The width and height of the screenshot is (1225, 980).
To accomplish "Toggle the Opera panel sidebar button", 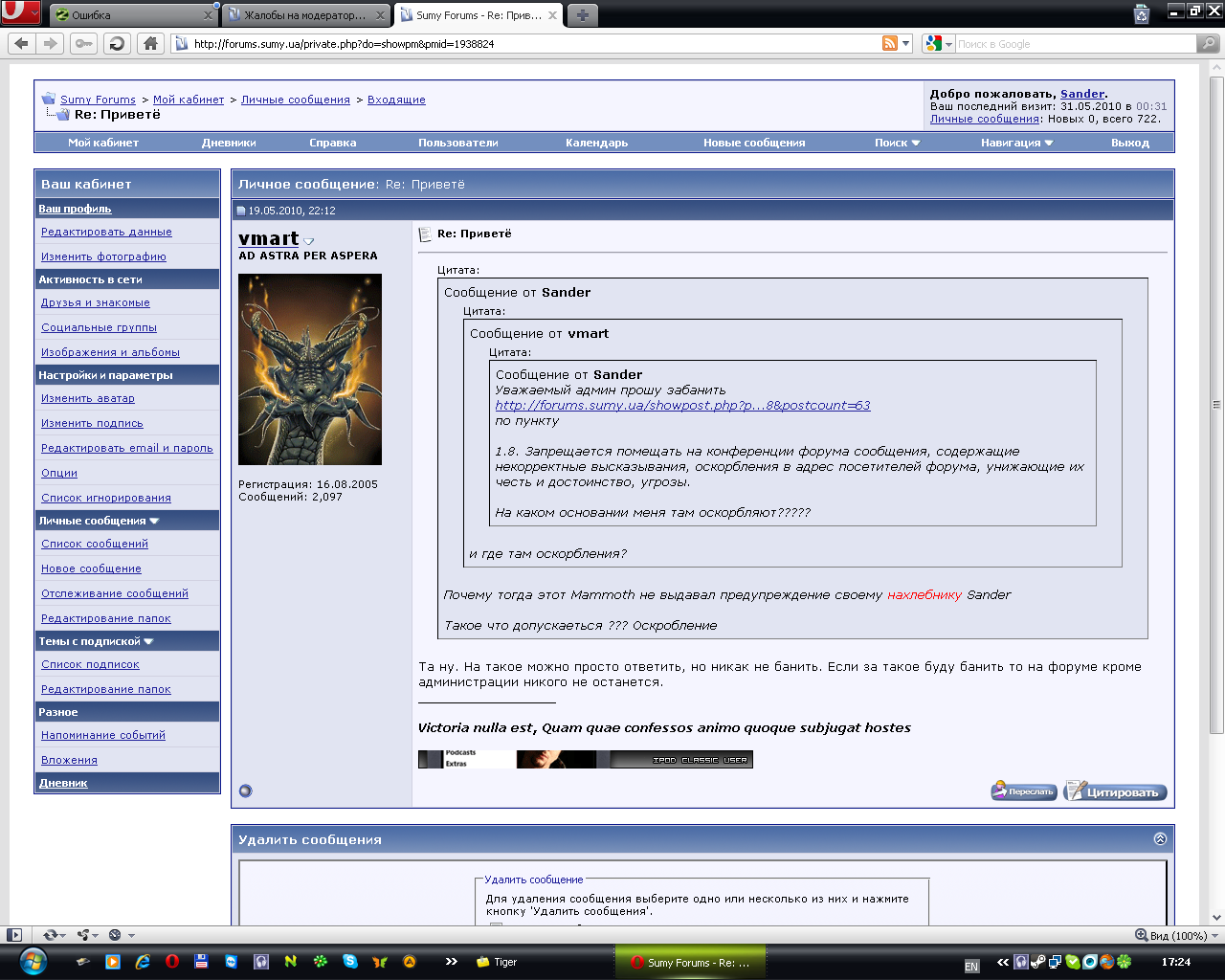I will click(14, 935).
